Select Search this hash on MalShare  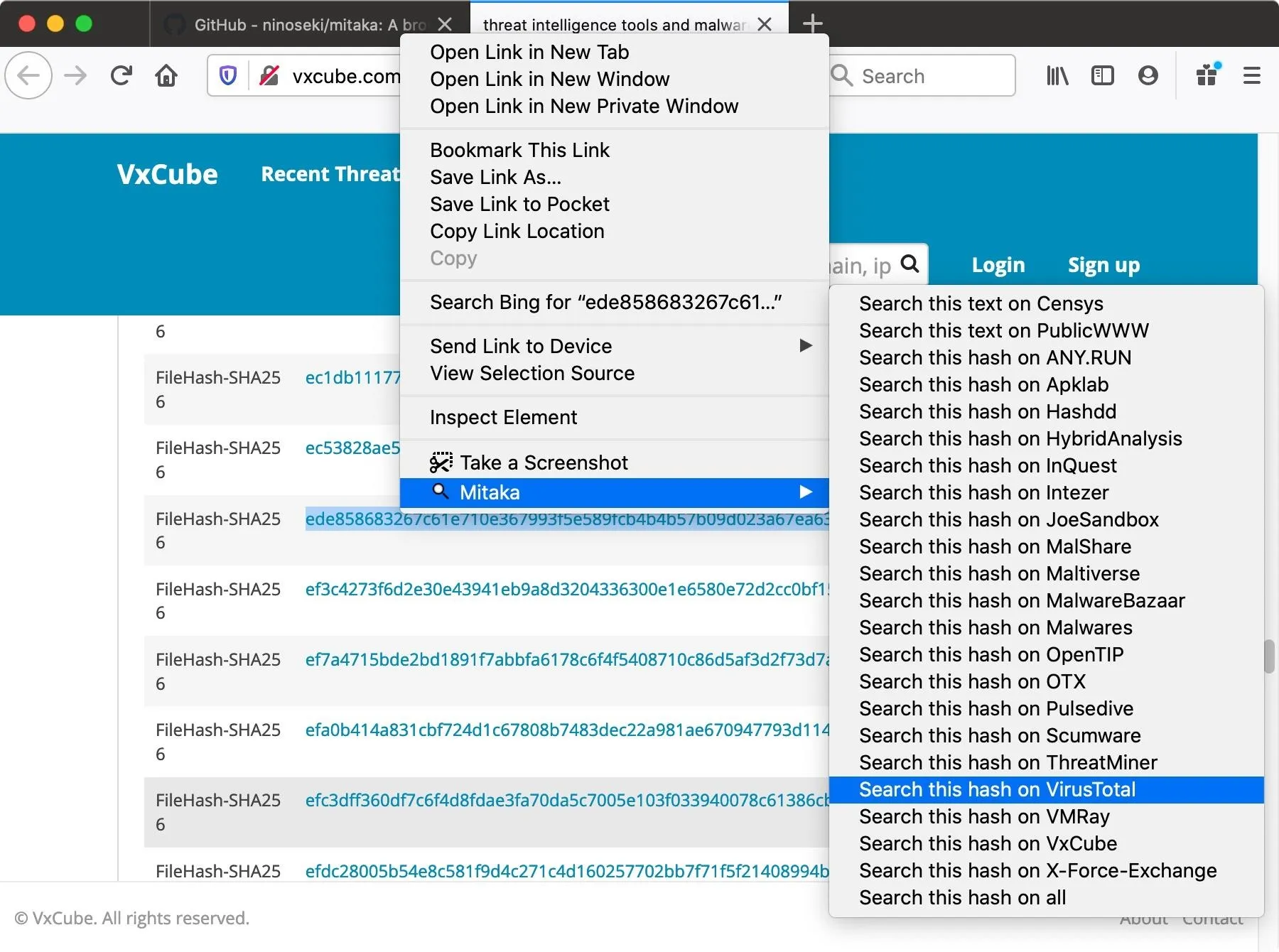tap(995, 546)
